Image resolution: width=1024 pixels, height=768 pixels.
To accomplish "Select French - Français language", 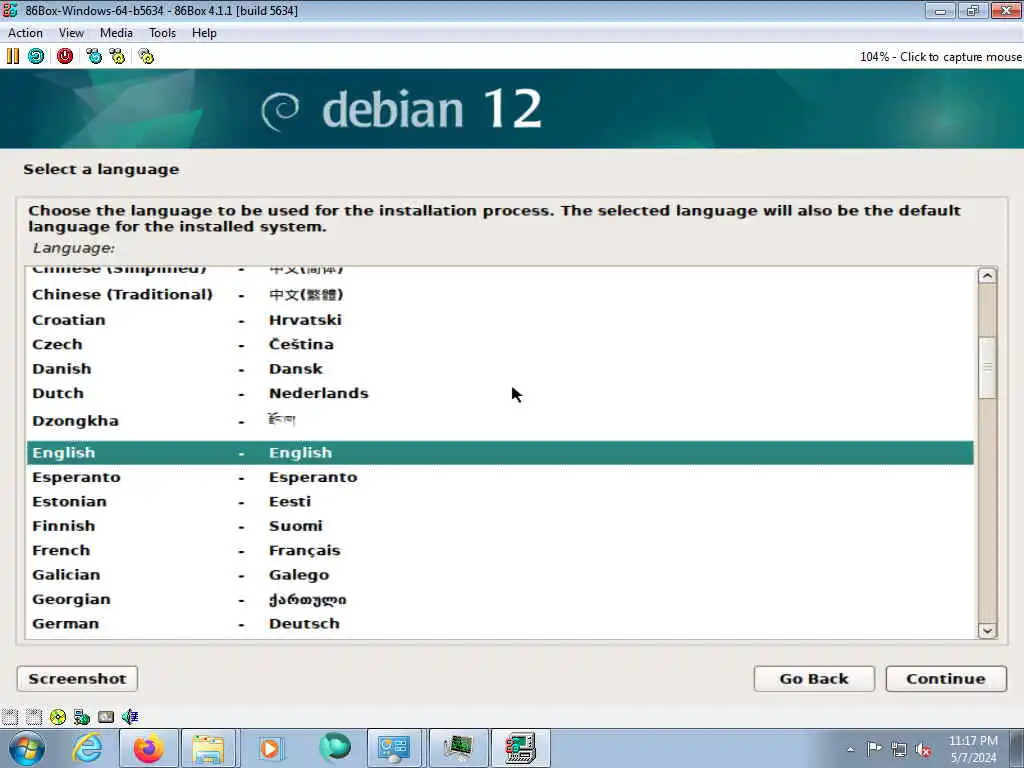I will (x=500, y=551).
